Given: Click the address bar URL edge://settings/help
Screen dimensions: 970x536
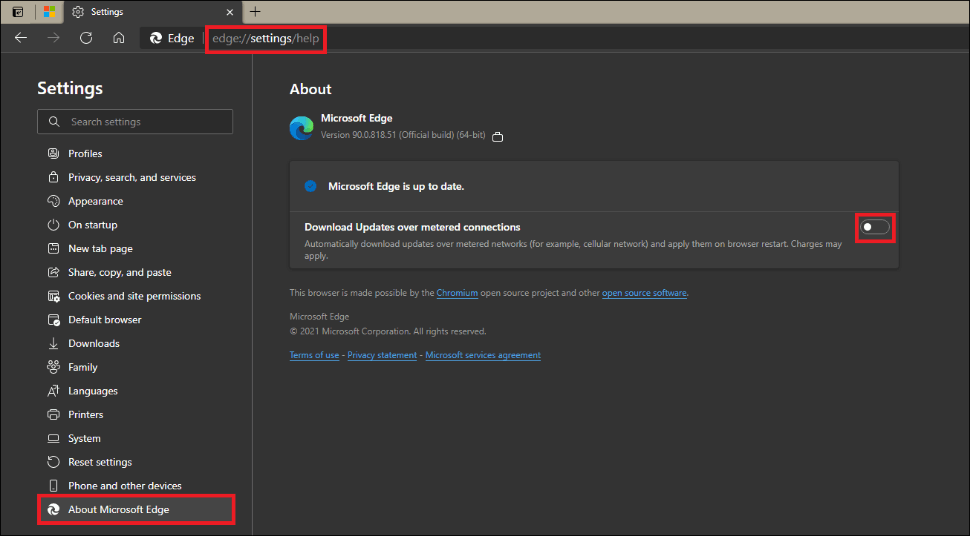Looking at the screenshot, I should pyautogui.click(x=265, y=38).
